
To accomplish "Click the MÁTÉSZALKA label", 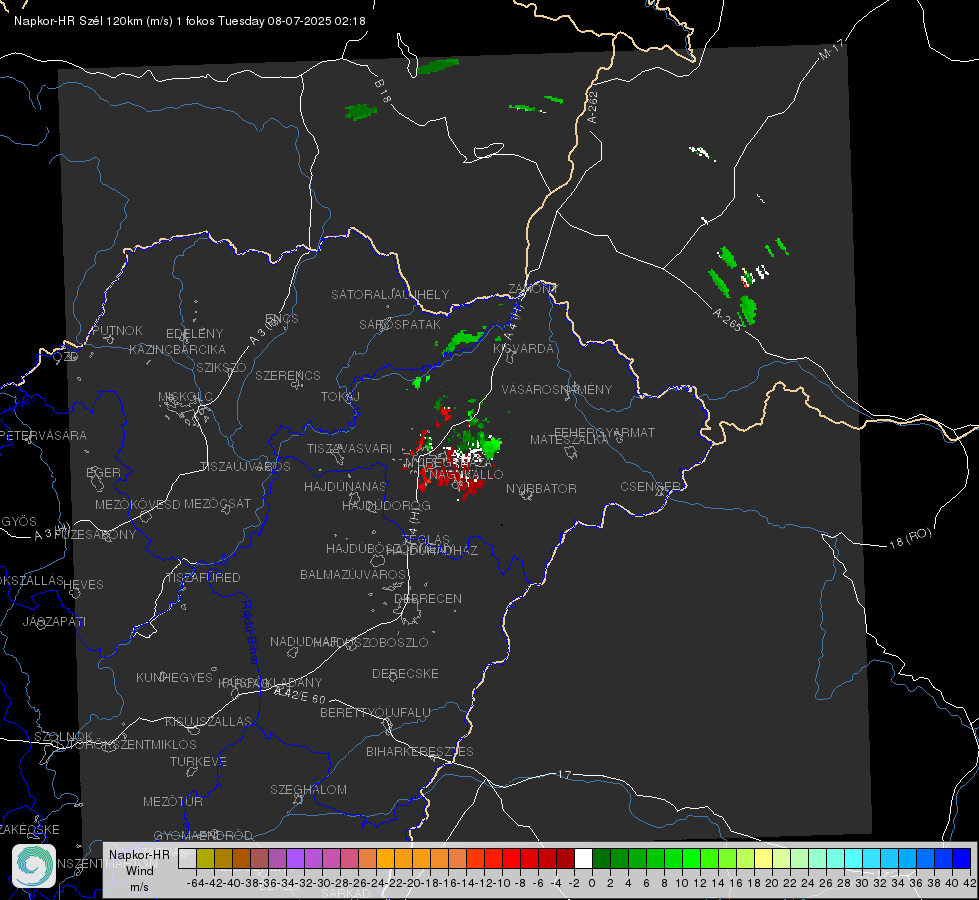I will pyautogui.click(x=569, y=440).
